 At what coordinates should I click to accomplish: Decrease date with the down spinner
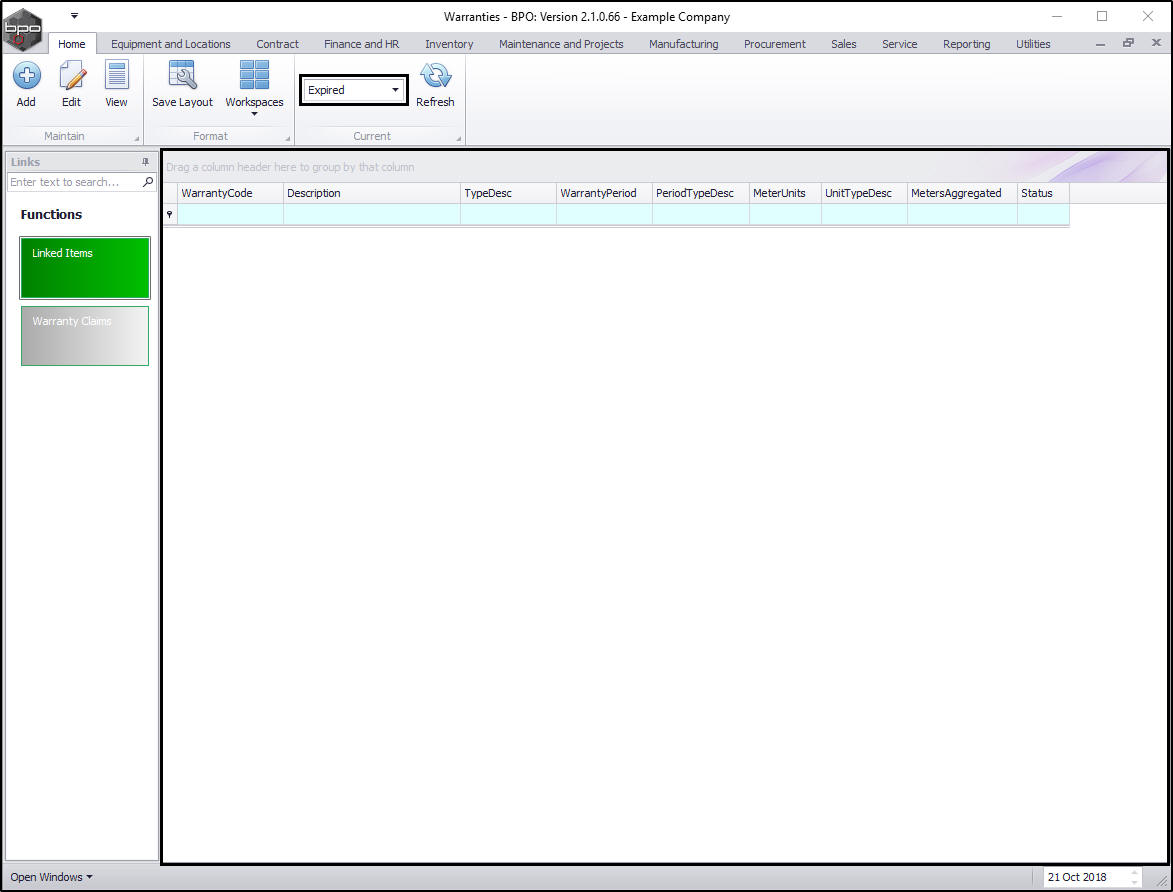[1135, 882]
